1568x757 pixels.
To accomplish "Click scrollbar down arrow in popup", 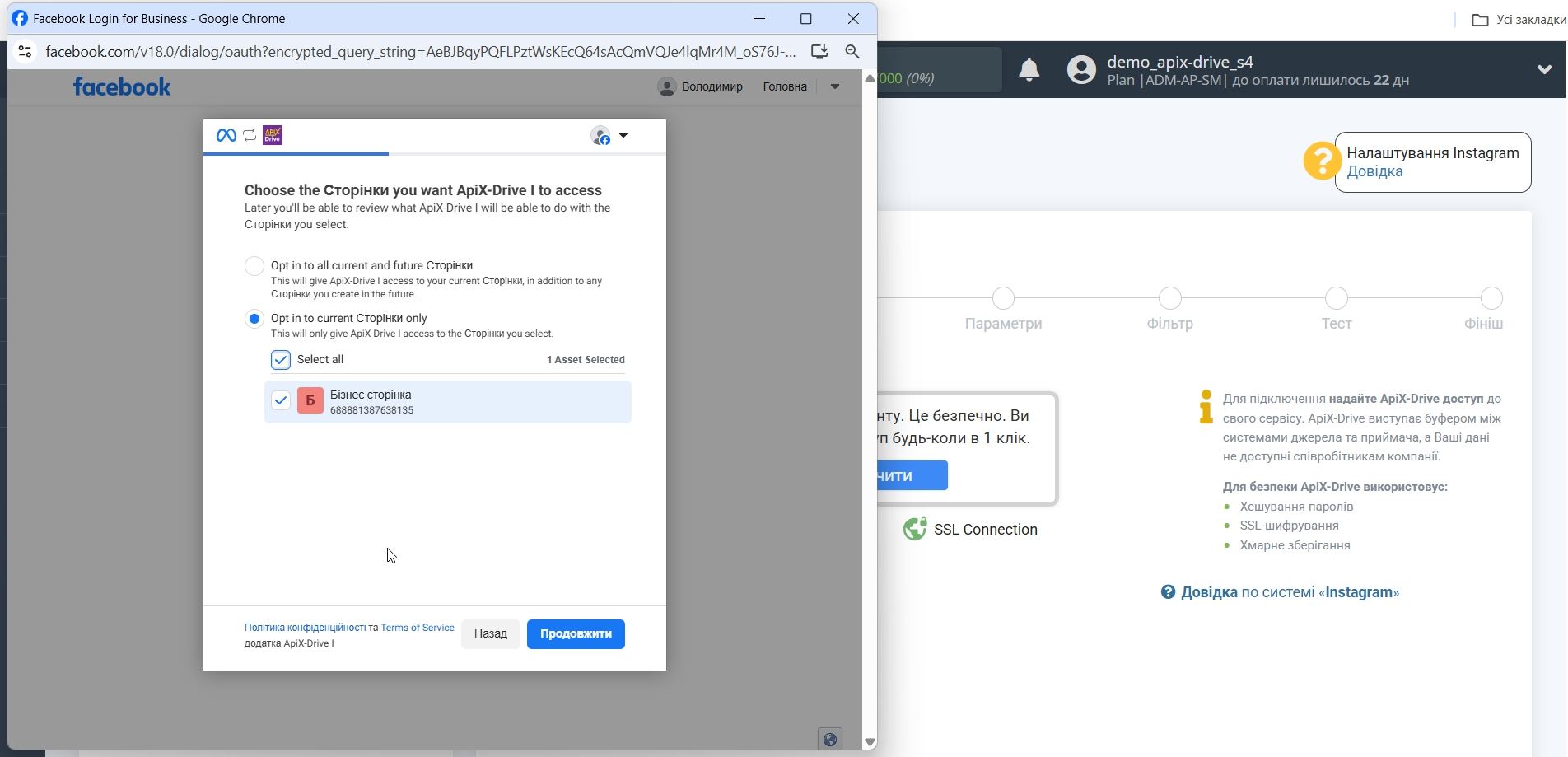I will point(870,743).
